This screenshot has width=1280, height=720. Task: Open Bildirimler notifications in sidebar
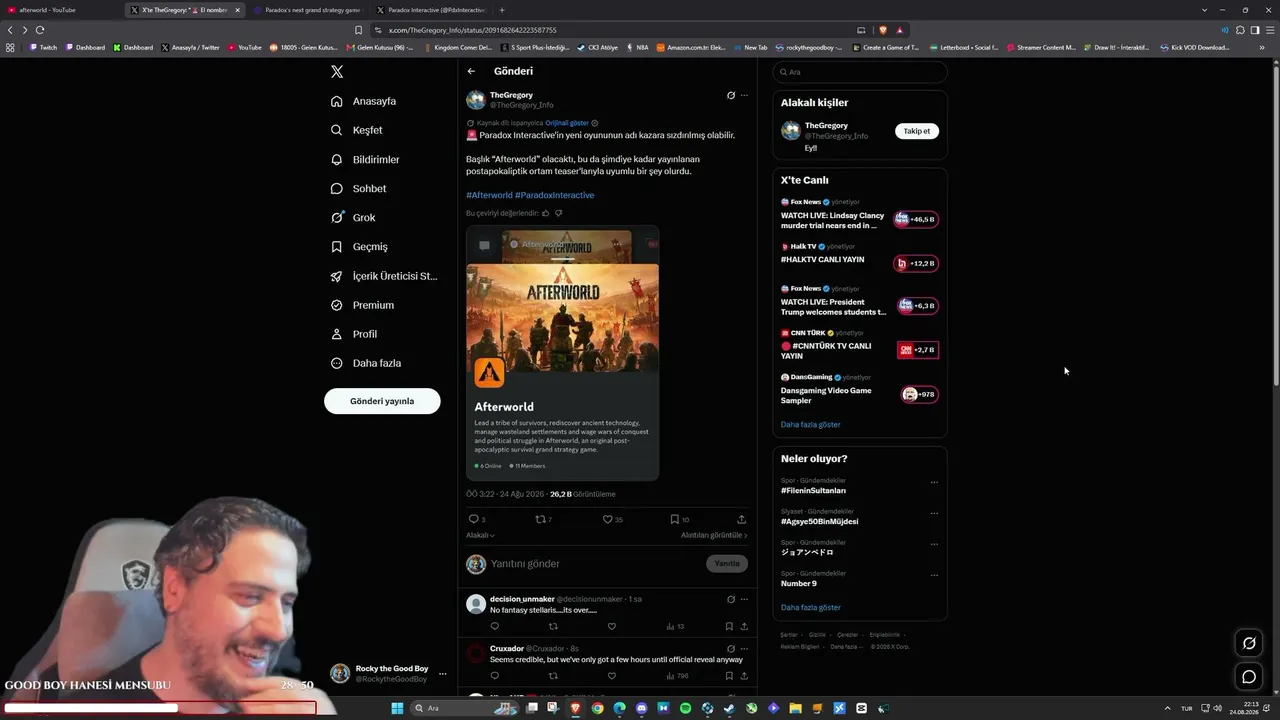click(365, 159)
